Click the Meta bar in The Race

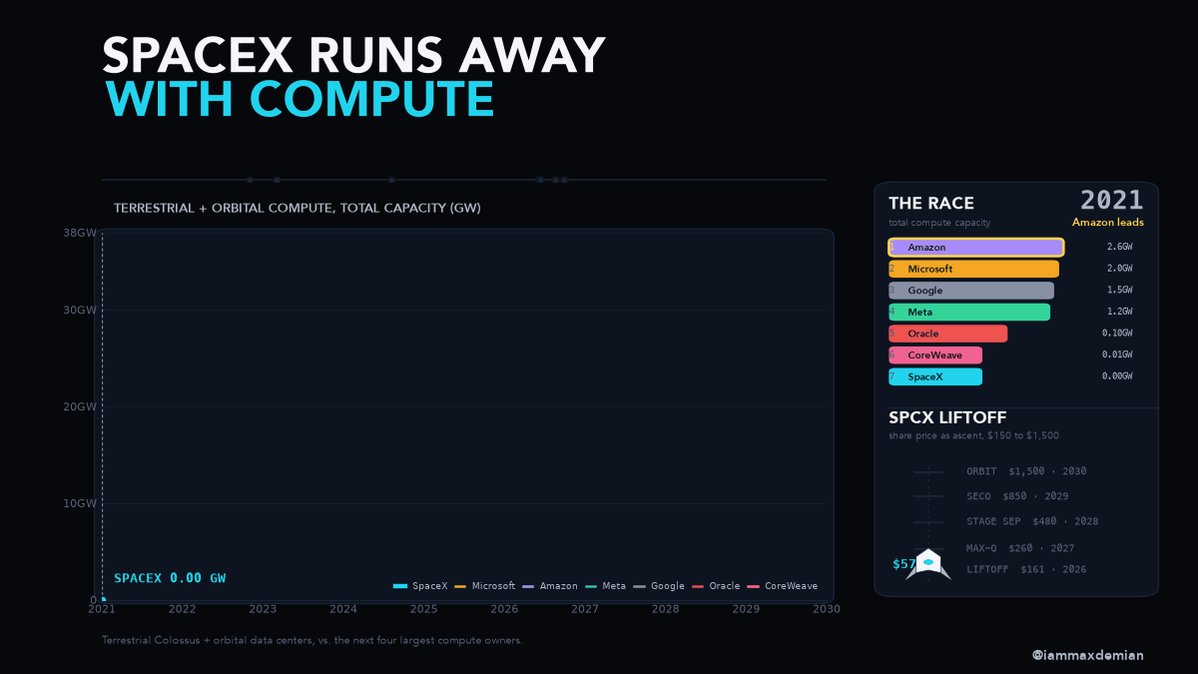coord(969,312)
